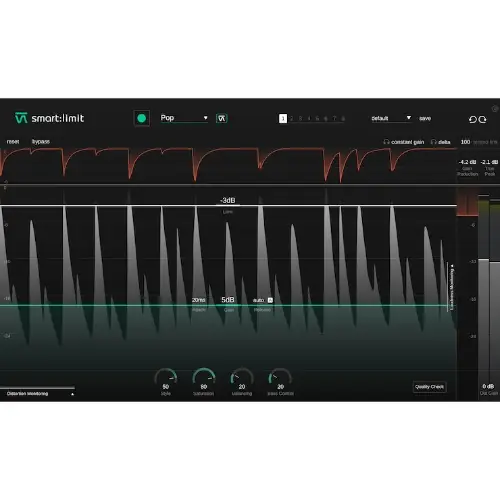Select state slot 1
The width and height of the screenshot is (500, 500).
[283, 118]
